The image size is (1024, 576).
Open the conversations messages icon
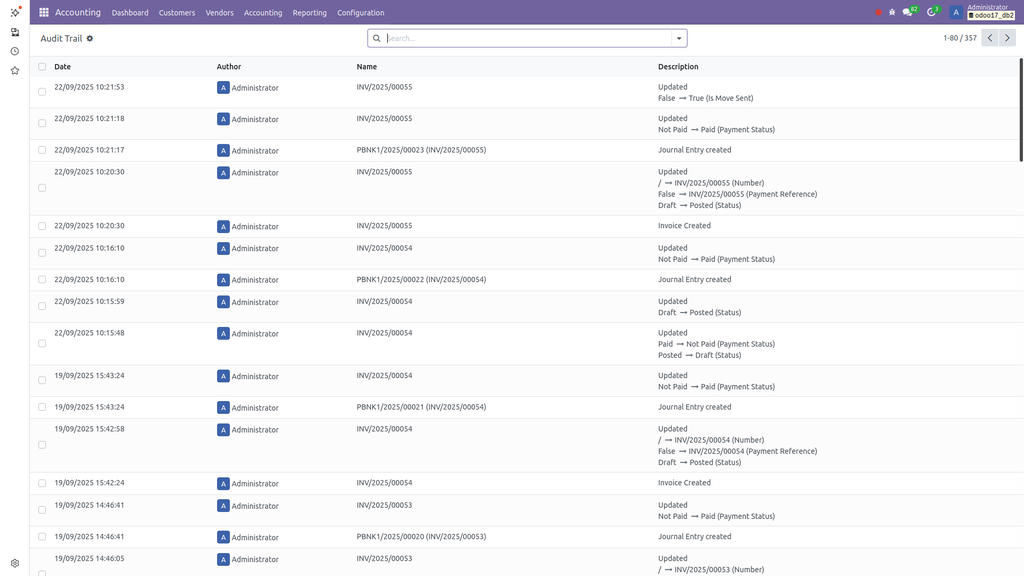(x=908, y=13)
